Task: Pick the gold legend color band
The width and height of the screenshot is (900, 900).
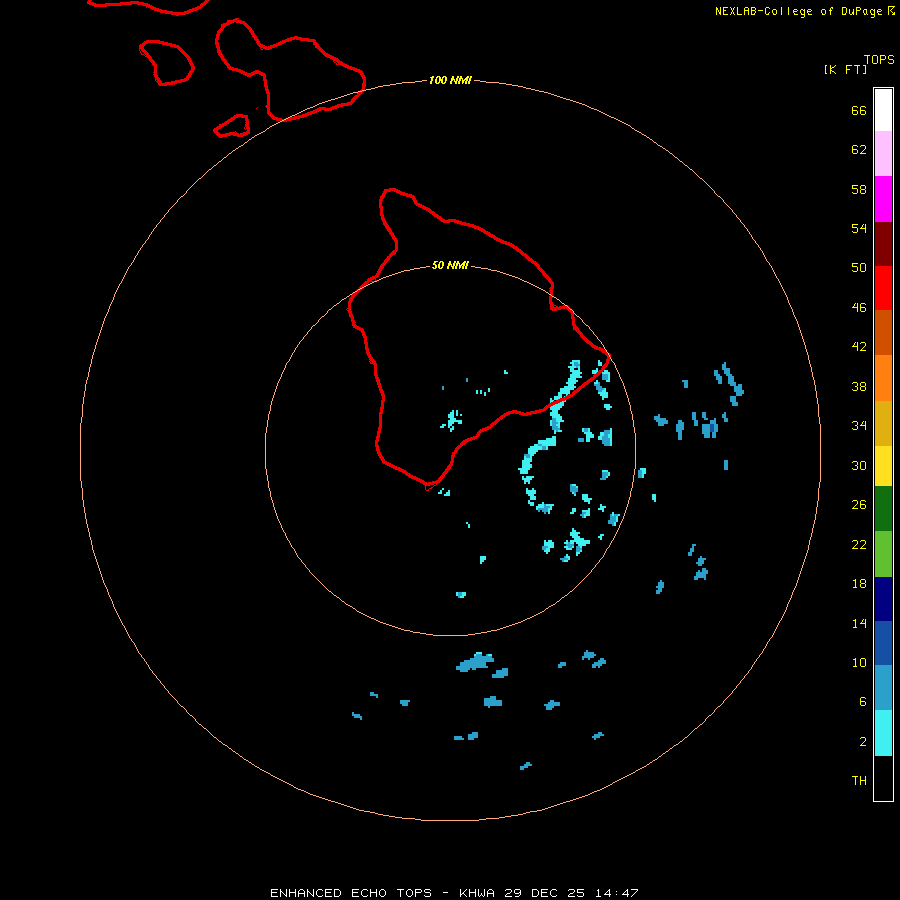Action: [883, 423]
